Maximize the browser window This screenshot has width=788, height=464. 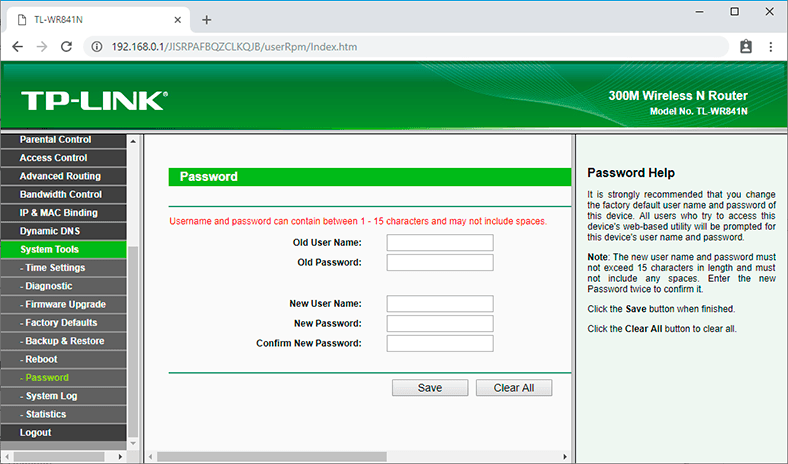coord(734,12)
